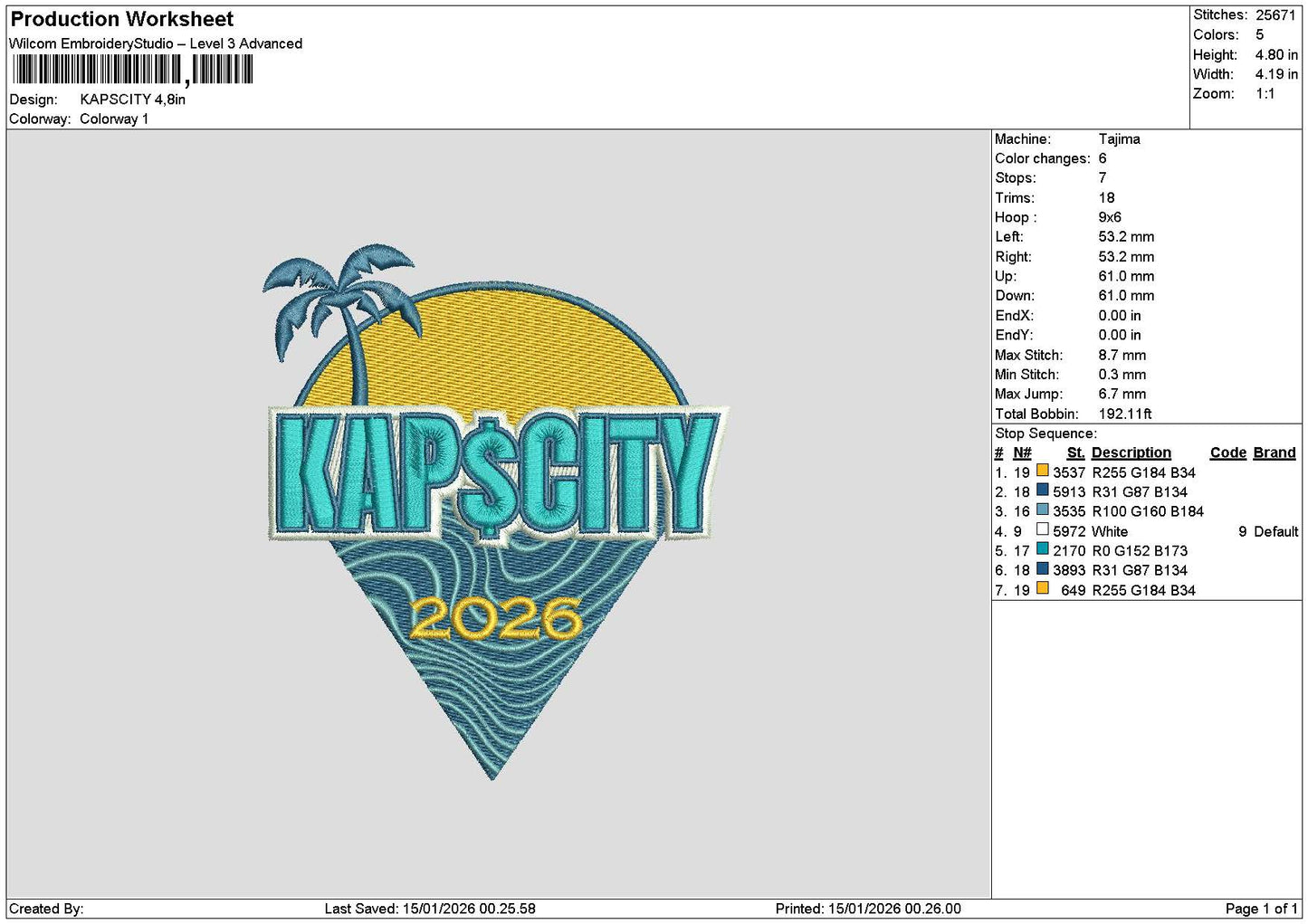
Task: Click the light blue swatch beside 3535
Action: click(1043, 510)
